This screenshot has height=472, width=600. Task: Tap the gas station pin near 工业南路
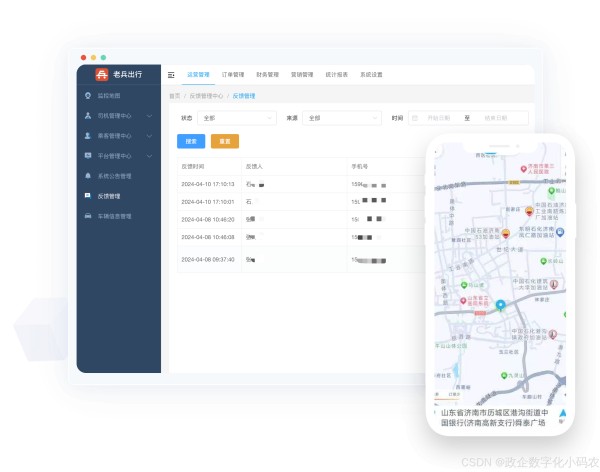pos(529,211)
